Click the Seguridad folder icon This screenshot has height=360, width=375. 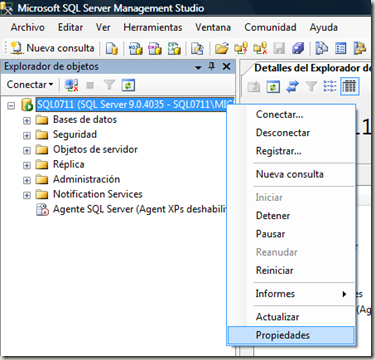tap(42, 135)
